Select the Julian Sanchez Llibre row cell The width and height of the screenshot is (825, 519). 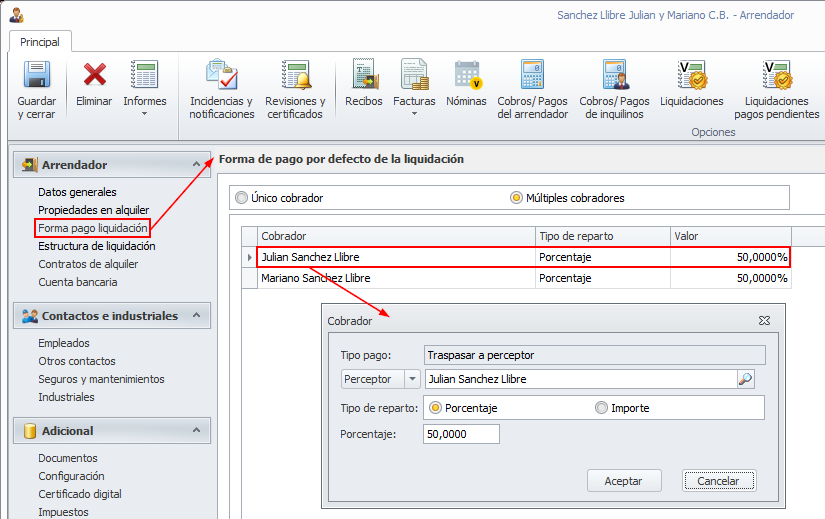(396, 257)
